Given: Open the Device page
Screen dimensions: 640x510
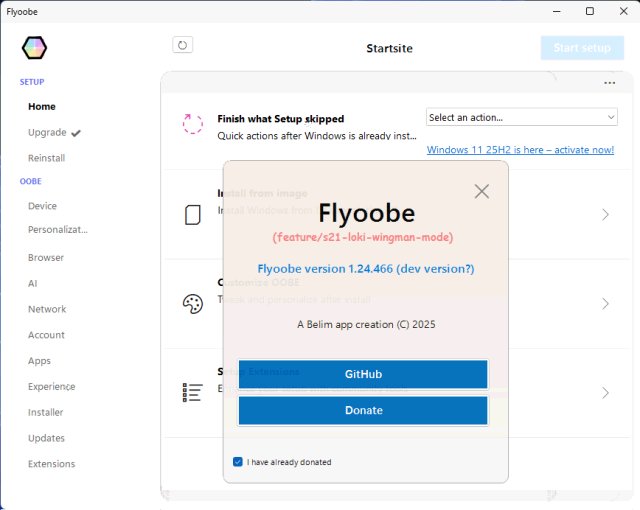Looking at the screenshot, I should (x=42, y=206).
